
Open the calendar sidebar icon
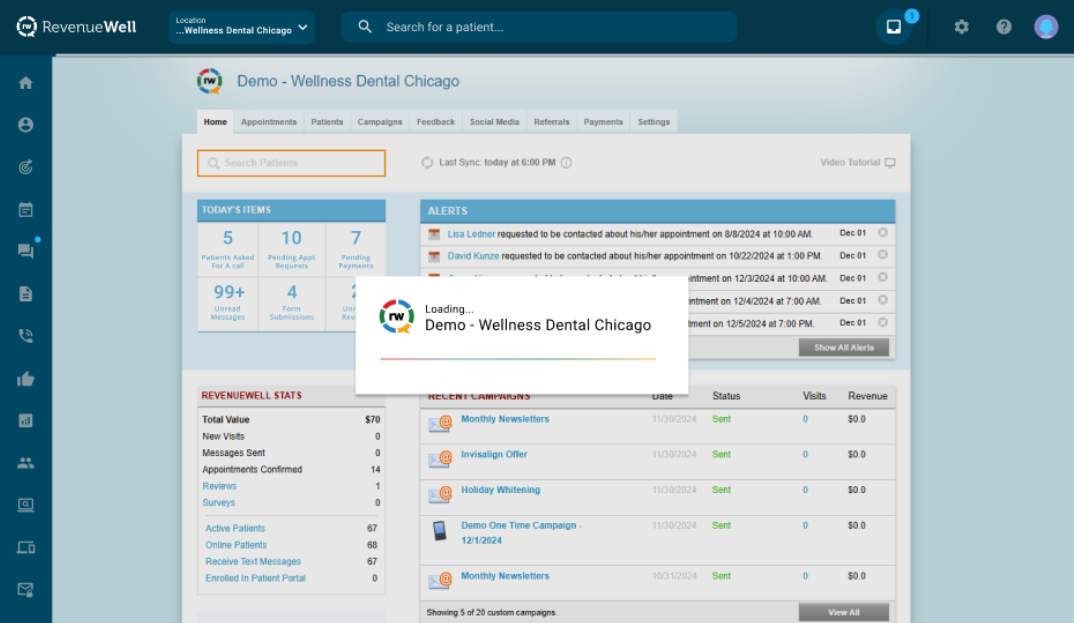[25, 209]
